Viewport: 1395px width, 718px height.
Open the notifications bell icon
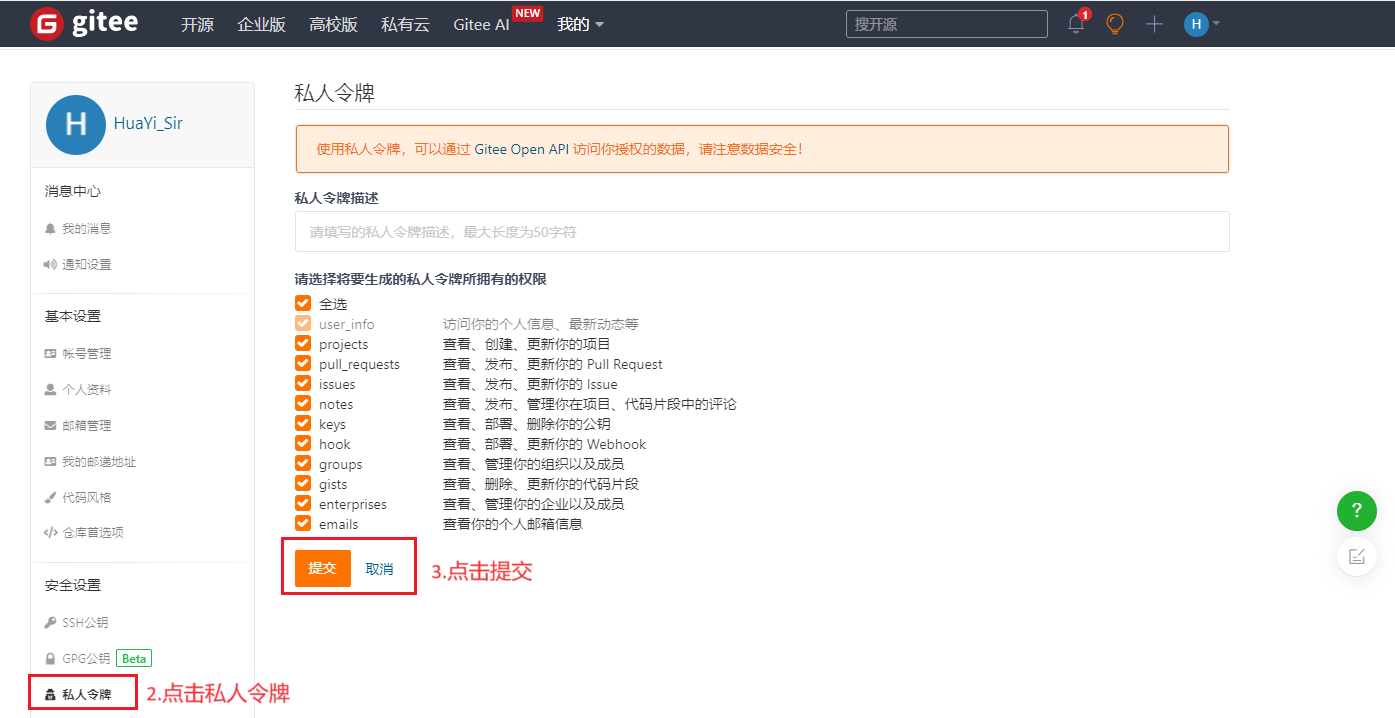pyautogui.click(x=1076, y=24)
